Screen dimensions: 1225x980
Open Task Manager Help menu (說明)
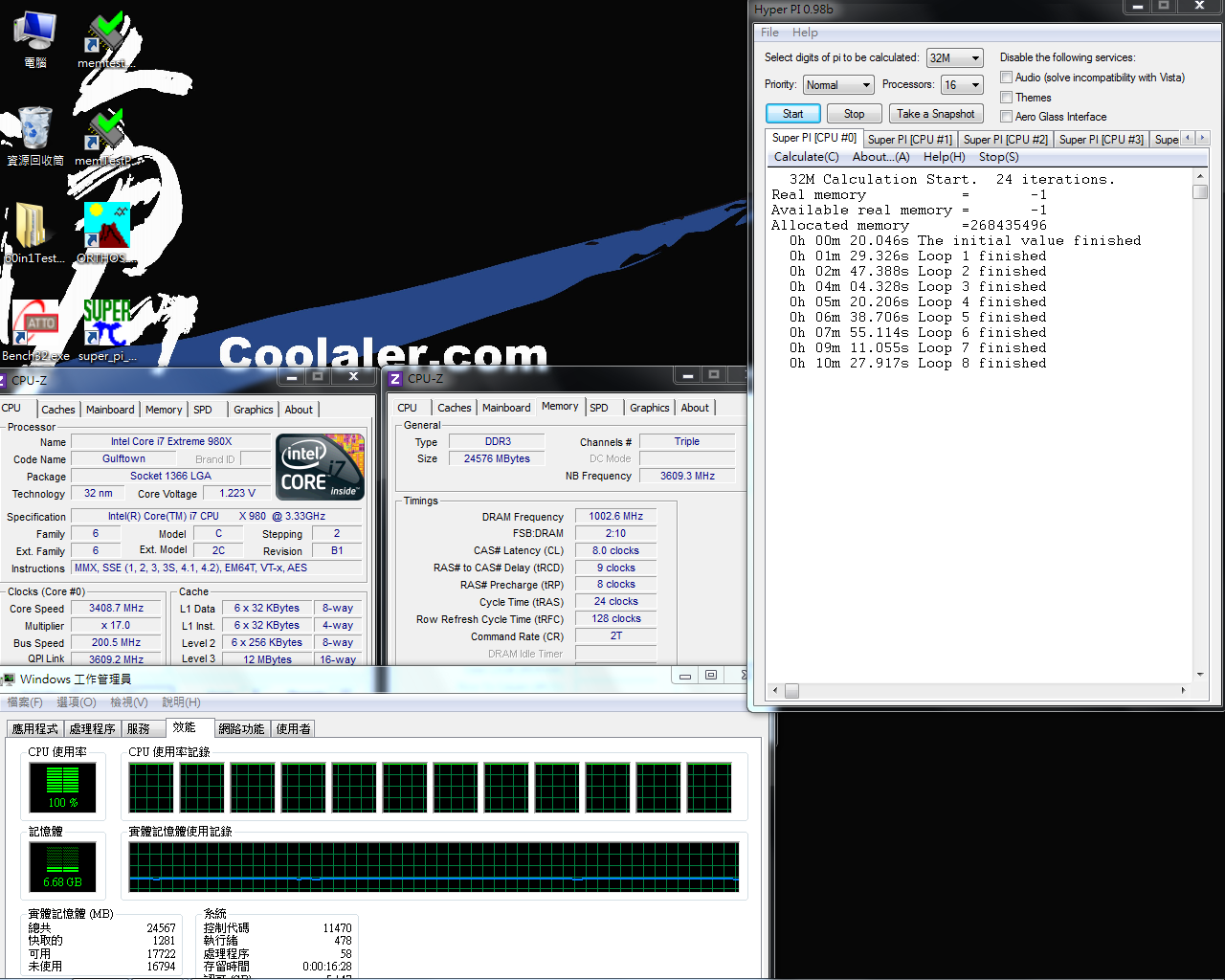coord(181,702)
